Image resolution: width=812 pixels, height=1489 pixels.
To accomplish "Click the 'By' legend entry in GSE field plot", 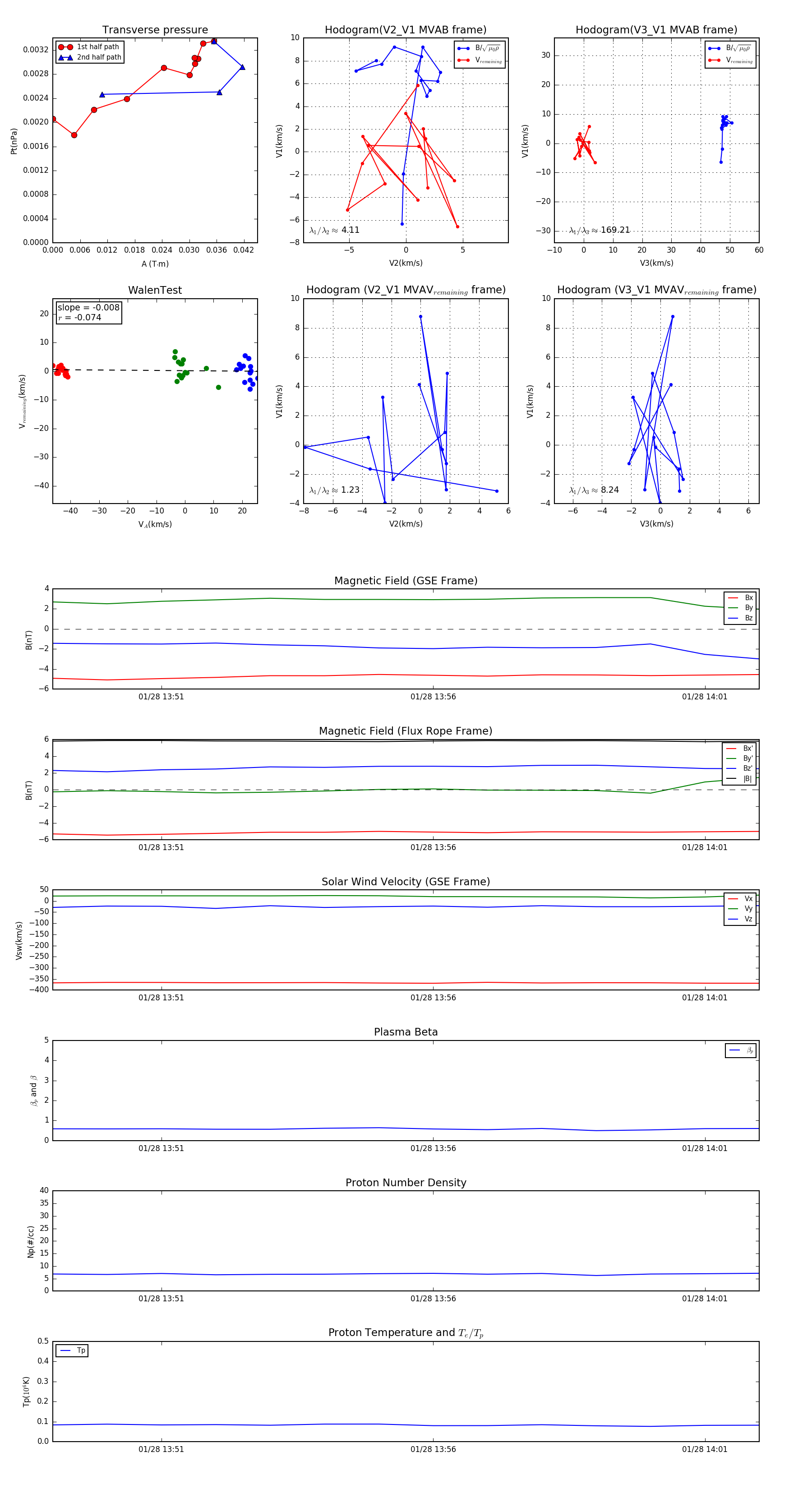I will (x=740, y=607).
